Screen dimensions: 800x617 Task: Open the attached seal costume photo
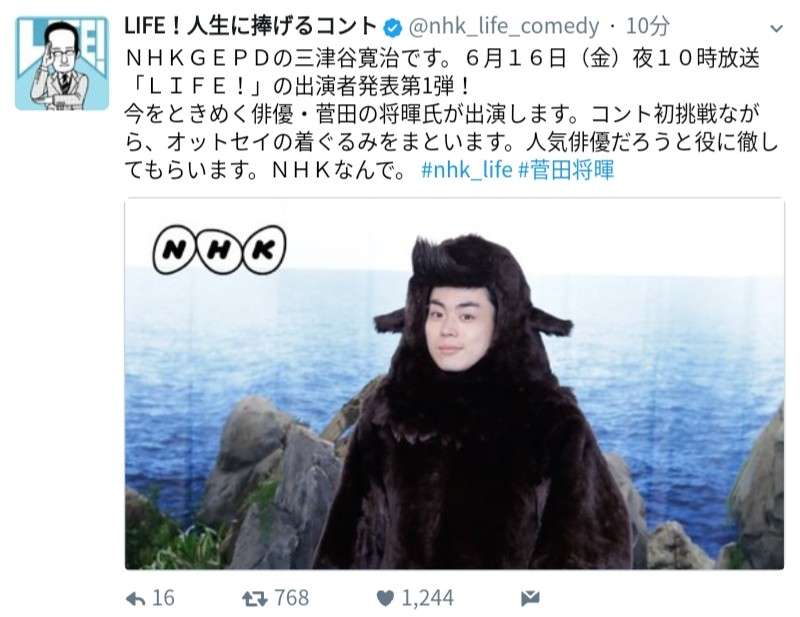tap(454, 383)
